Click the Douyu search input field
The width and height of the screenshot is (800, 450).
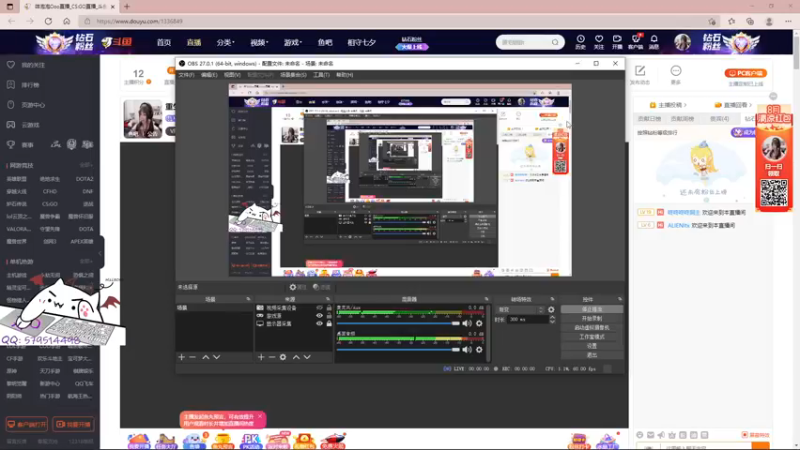pos(526,42)
